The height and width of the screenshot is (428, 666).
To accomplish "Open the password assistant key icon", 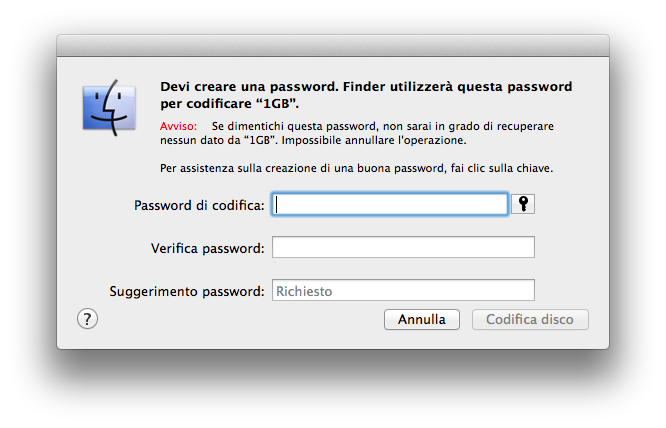I will (x=523, y=204).
